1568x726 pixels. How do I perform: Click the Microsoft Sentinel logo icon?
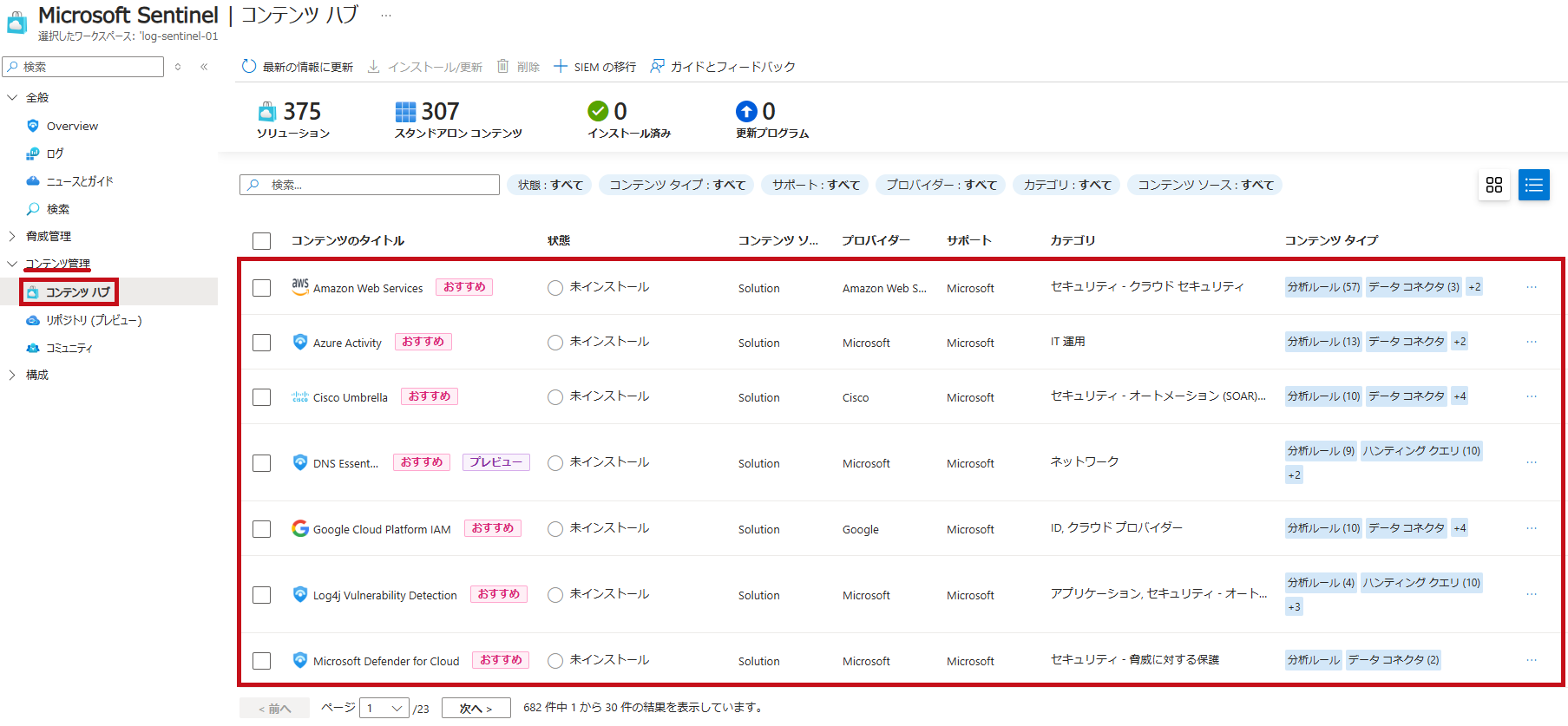[x=16, y=23]
